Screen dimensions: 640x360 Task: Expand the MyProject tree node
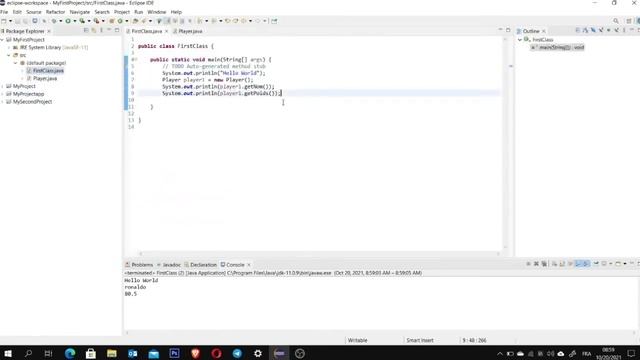click(2, 86)
